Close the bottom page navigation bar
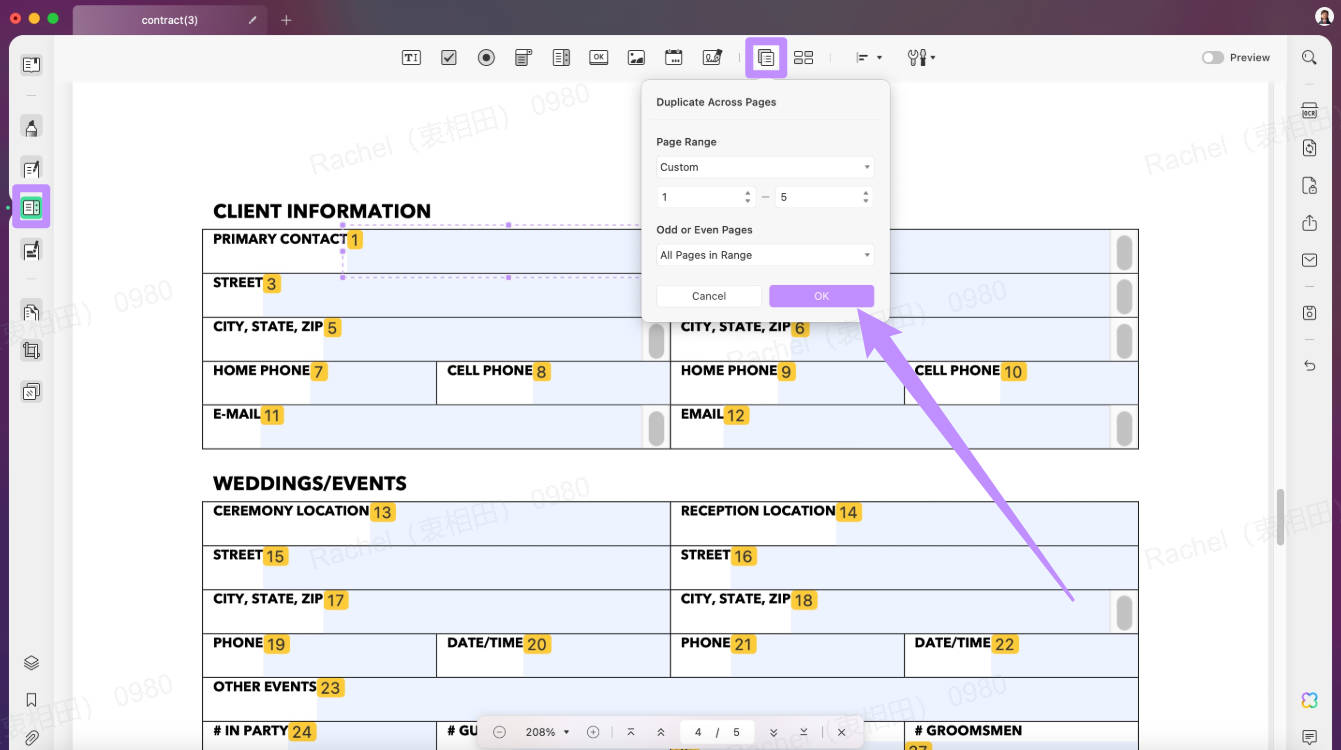This screenshot has width=1341, height=750. point(842,732)
